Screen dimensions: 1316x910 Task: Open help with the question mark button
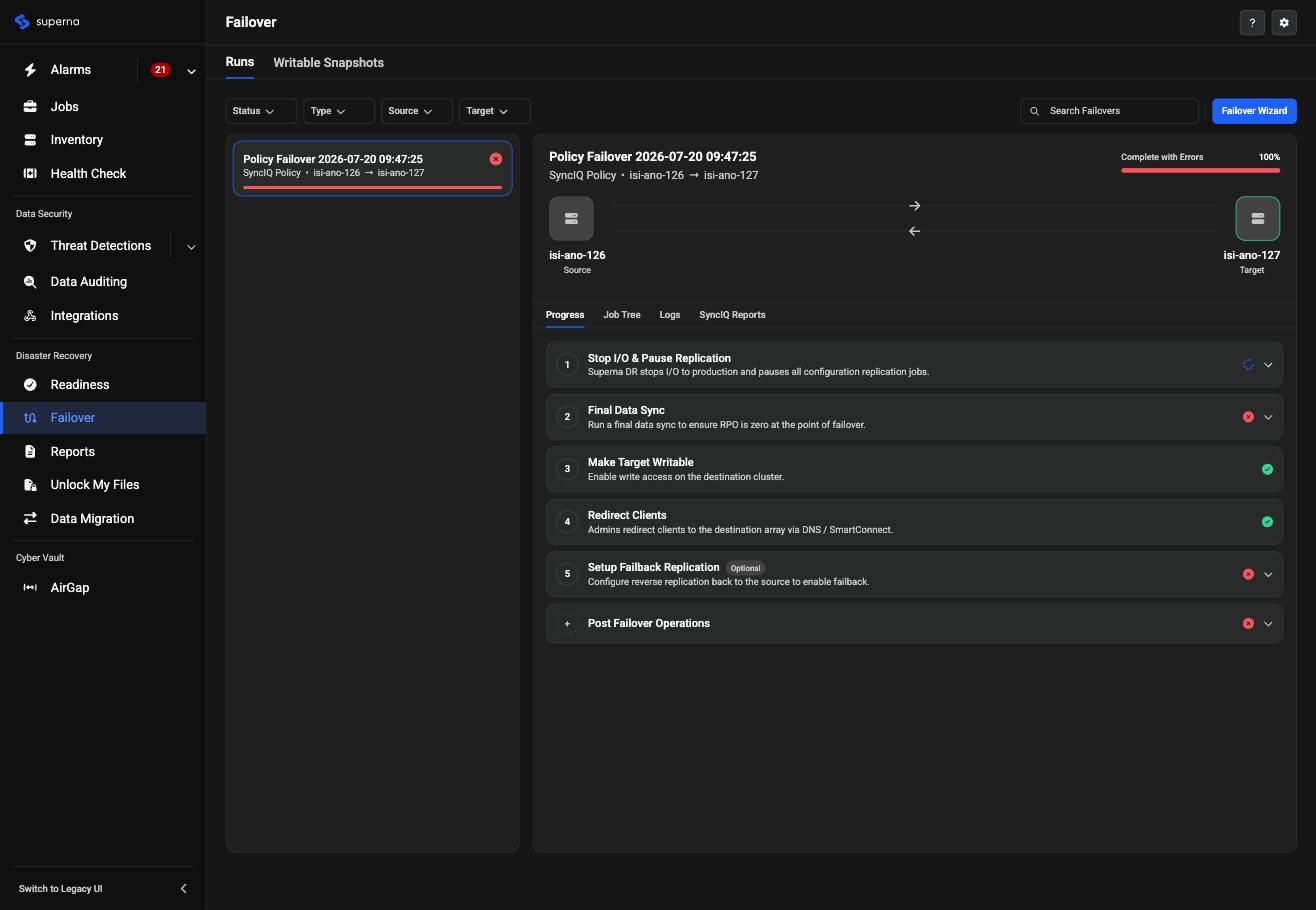(1252, 23)
